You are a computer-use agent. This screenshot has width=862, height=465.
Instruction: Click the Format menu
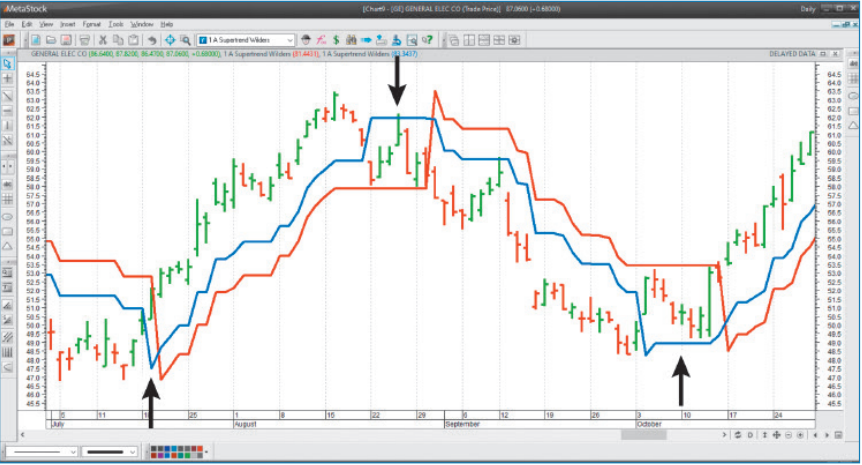pyautogui.click(x=92, y=23)
